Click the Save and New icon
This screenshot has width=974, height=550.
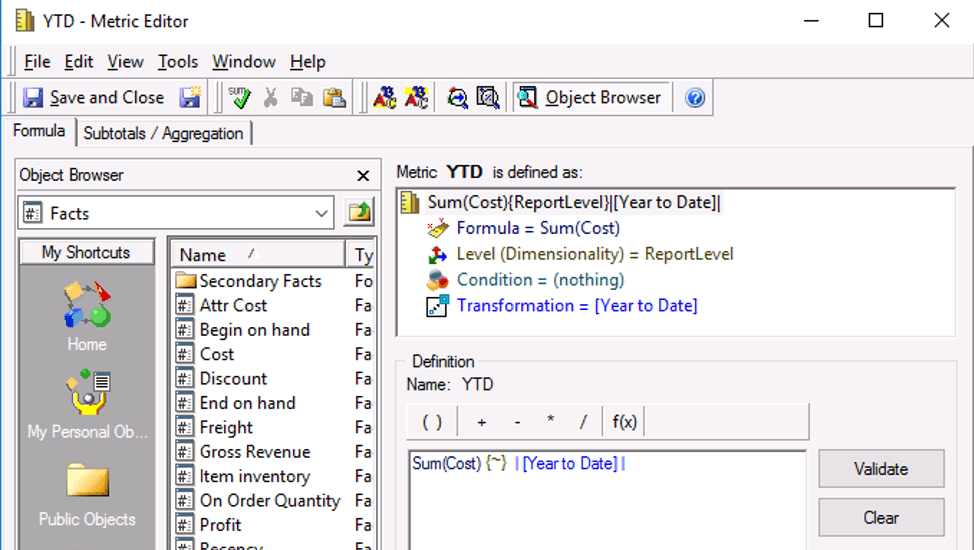tap(189, 97)
